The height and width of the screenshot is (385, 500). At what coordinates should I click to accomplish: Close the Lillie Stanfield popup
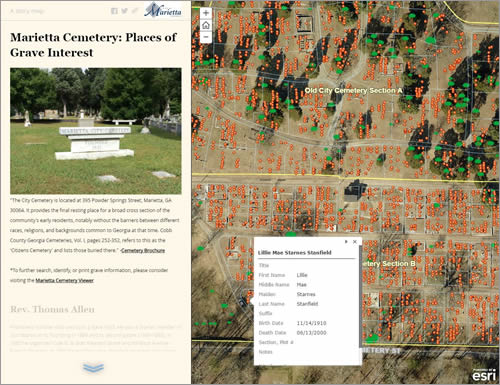pos(355,242)
